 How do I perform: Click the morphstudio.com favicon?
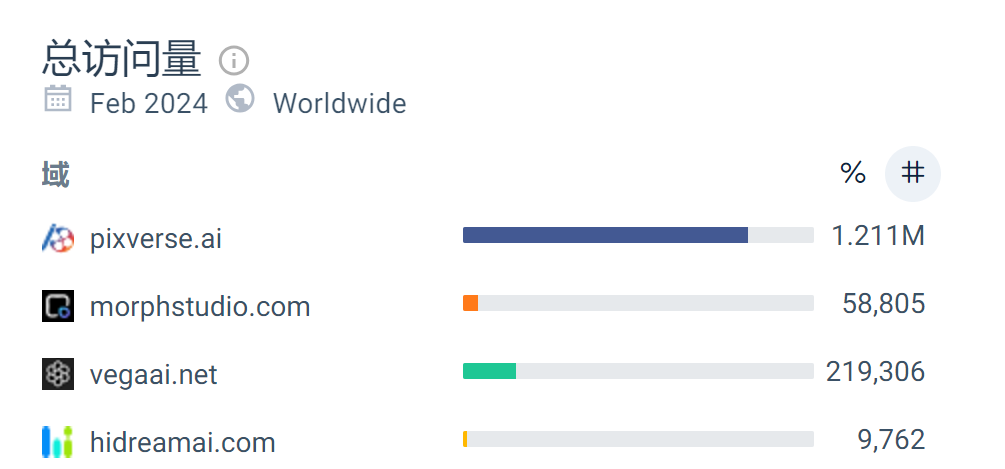pyautogui.click(x=58, y=306)
